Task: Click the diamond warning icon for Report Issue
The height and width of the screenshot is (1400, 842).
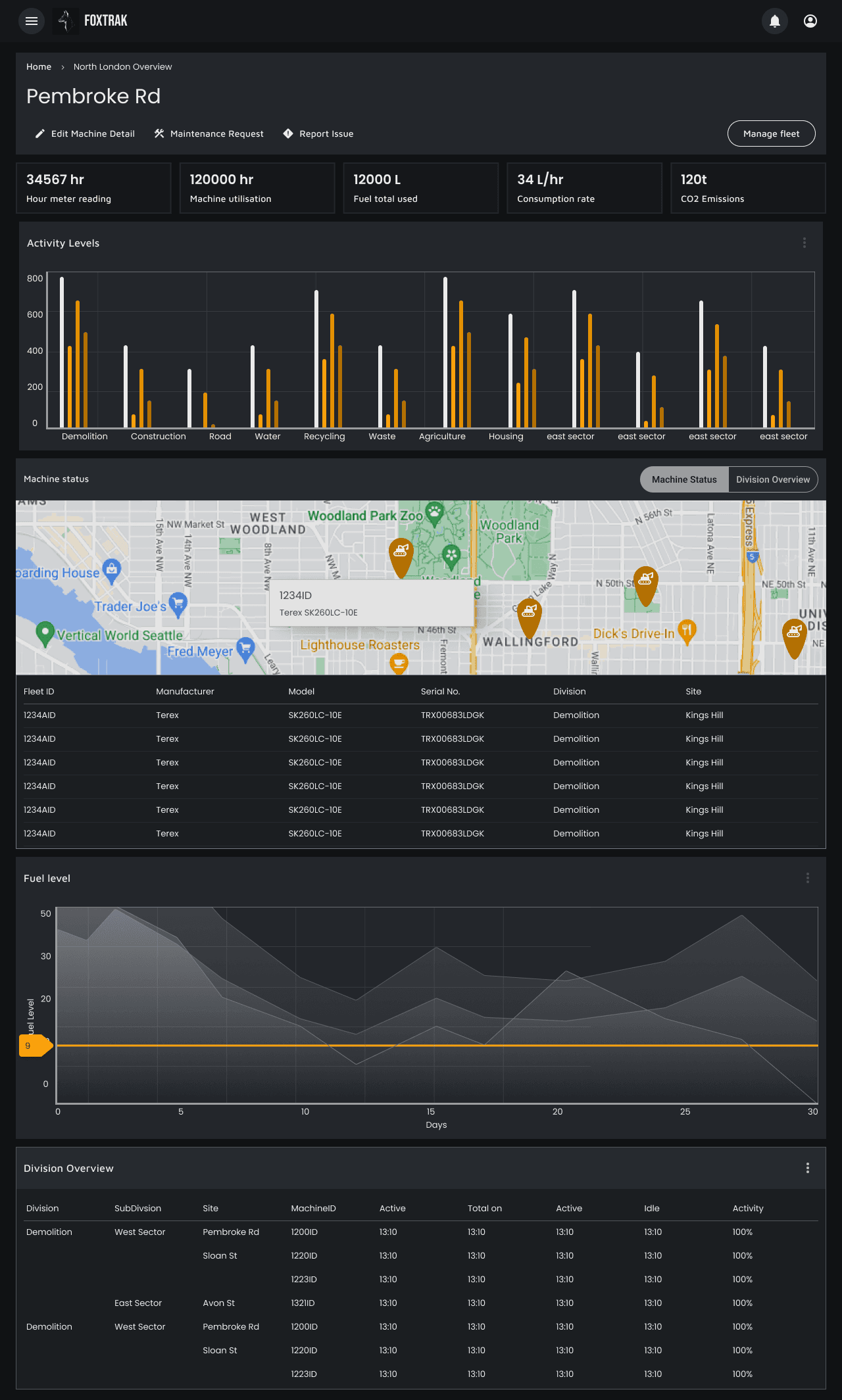Action: click(288, 133)
